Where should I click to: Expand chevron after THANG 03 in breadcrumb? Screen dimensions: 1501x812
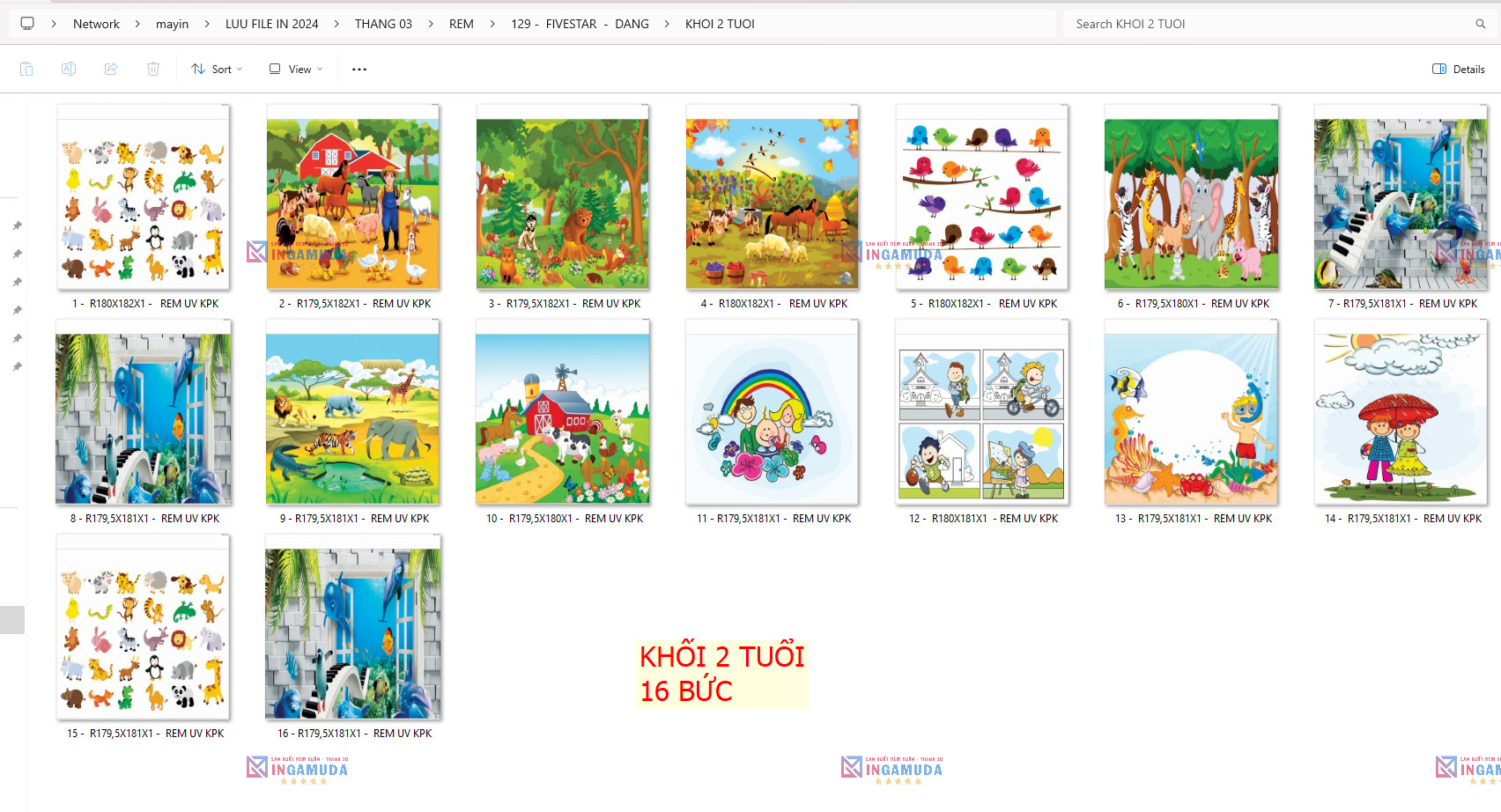click(431, 24)
